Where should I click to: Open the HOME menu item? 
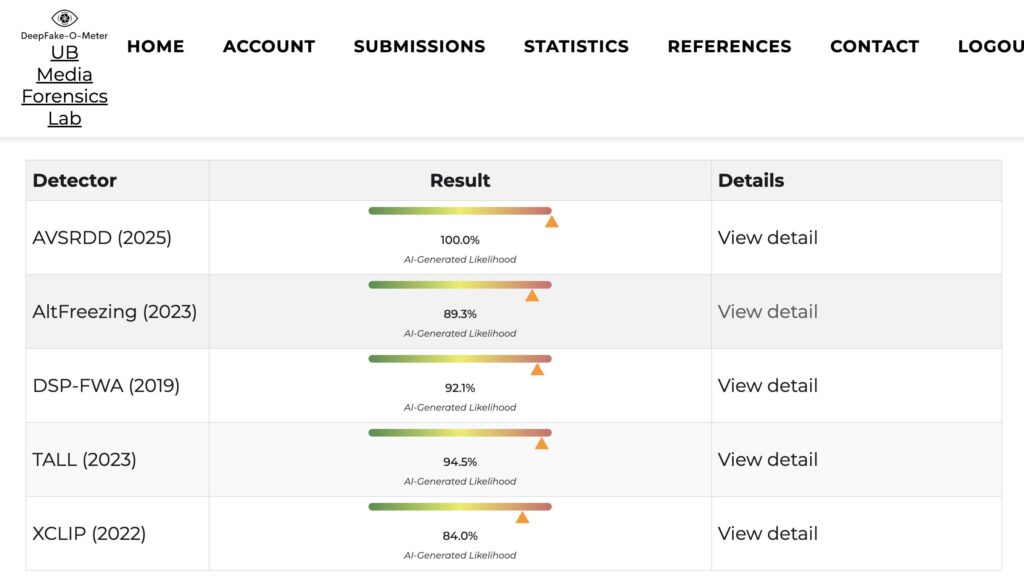(x=155, y=46)
